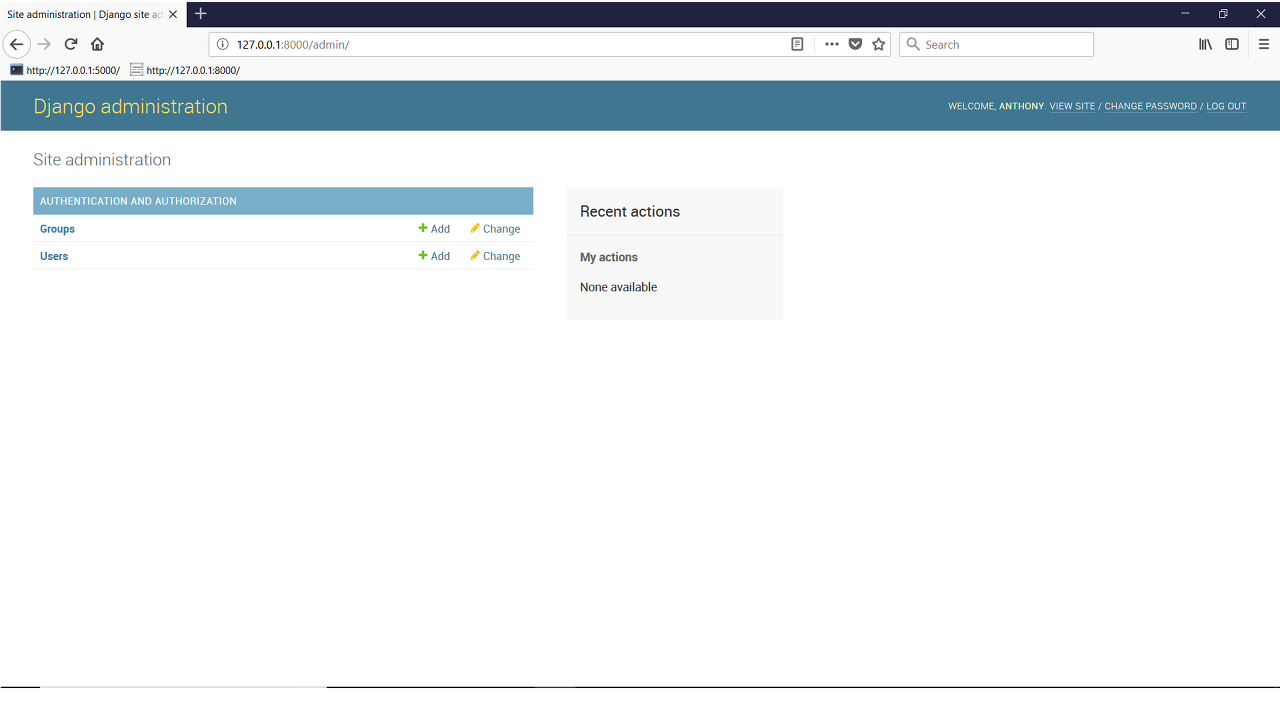Click the Site administration page heading

click(102, 159)
